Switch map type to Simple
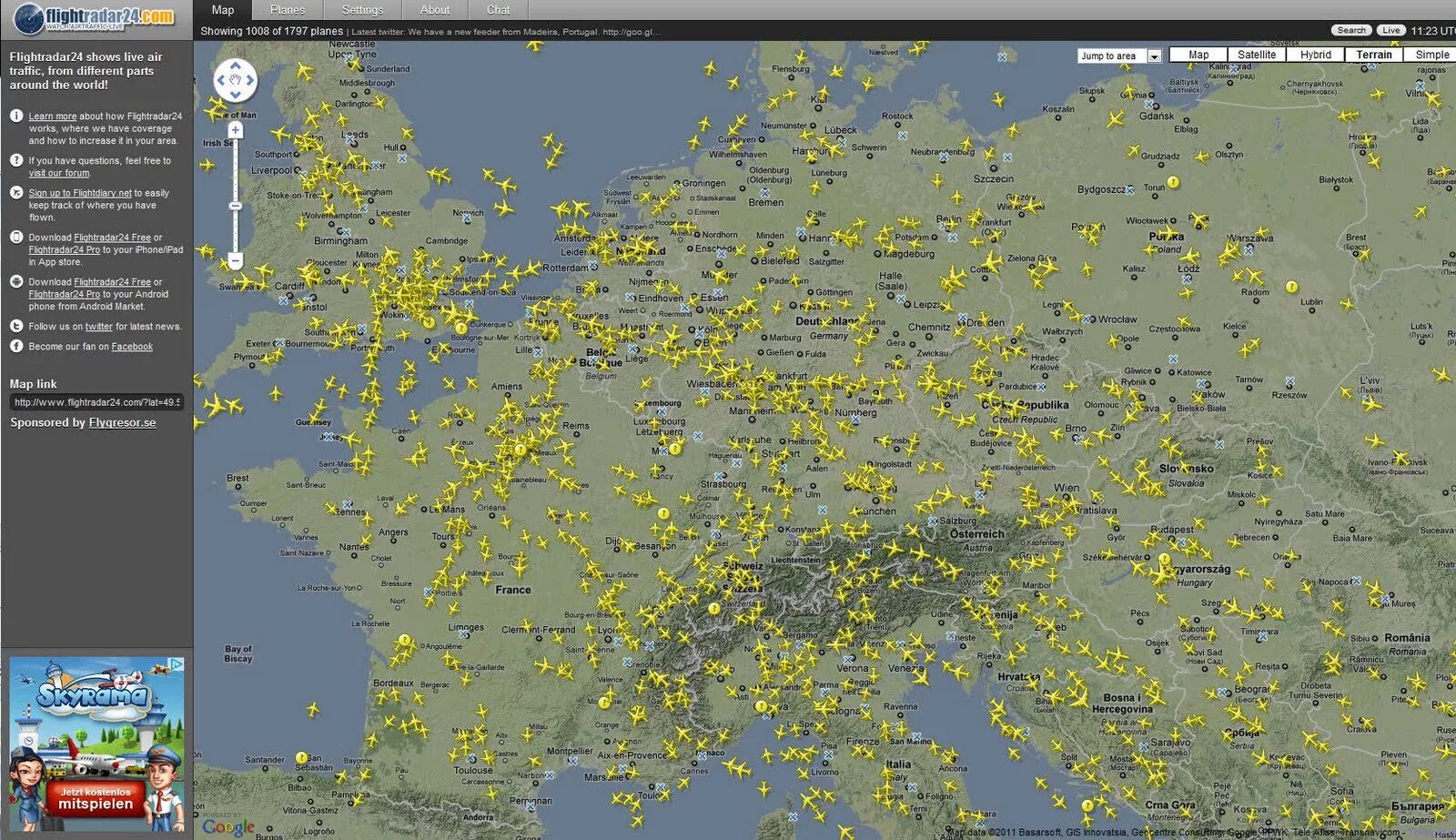Viewport: 1456px width, 840px height. [1431, 55]
